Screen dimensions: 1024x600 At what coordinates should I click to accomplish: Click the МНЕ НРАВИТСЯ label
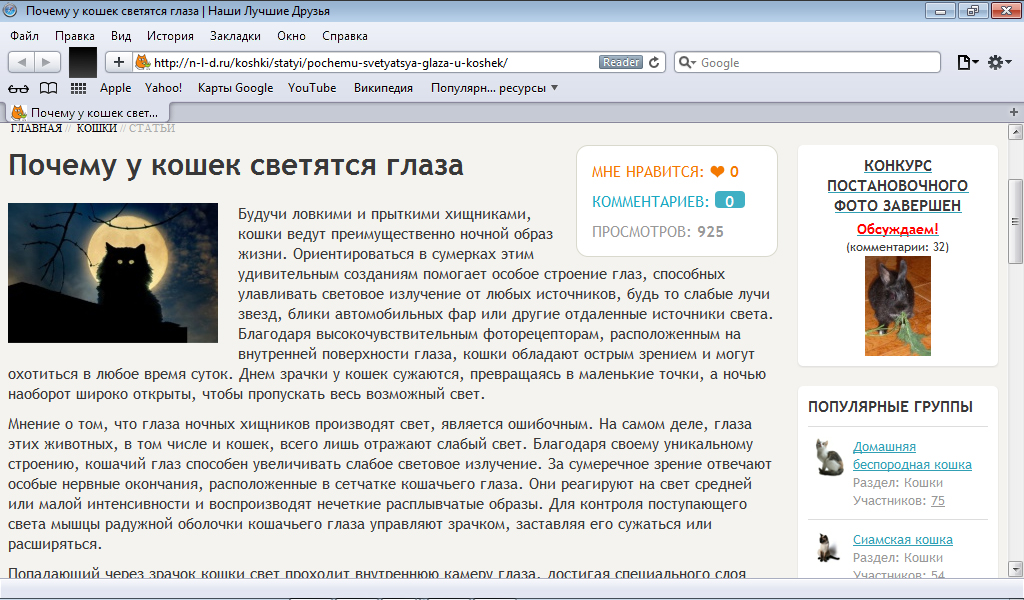tap(648, 172)
